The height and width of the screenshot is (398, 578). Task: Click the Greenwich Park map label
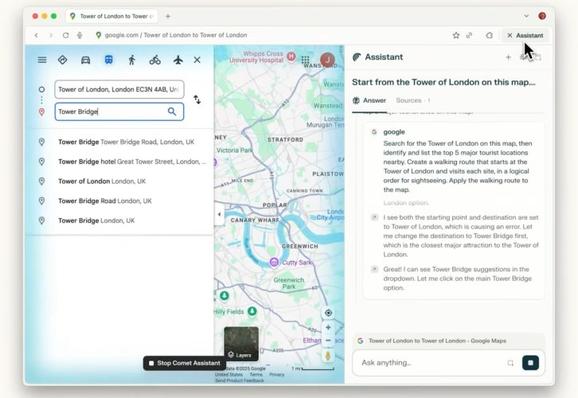click(289, 283)
